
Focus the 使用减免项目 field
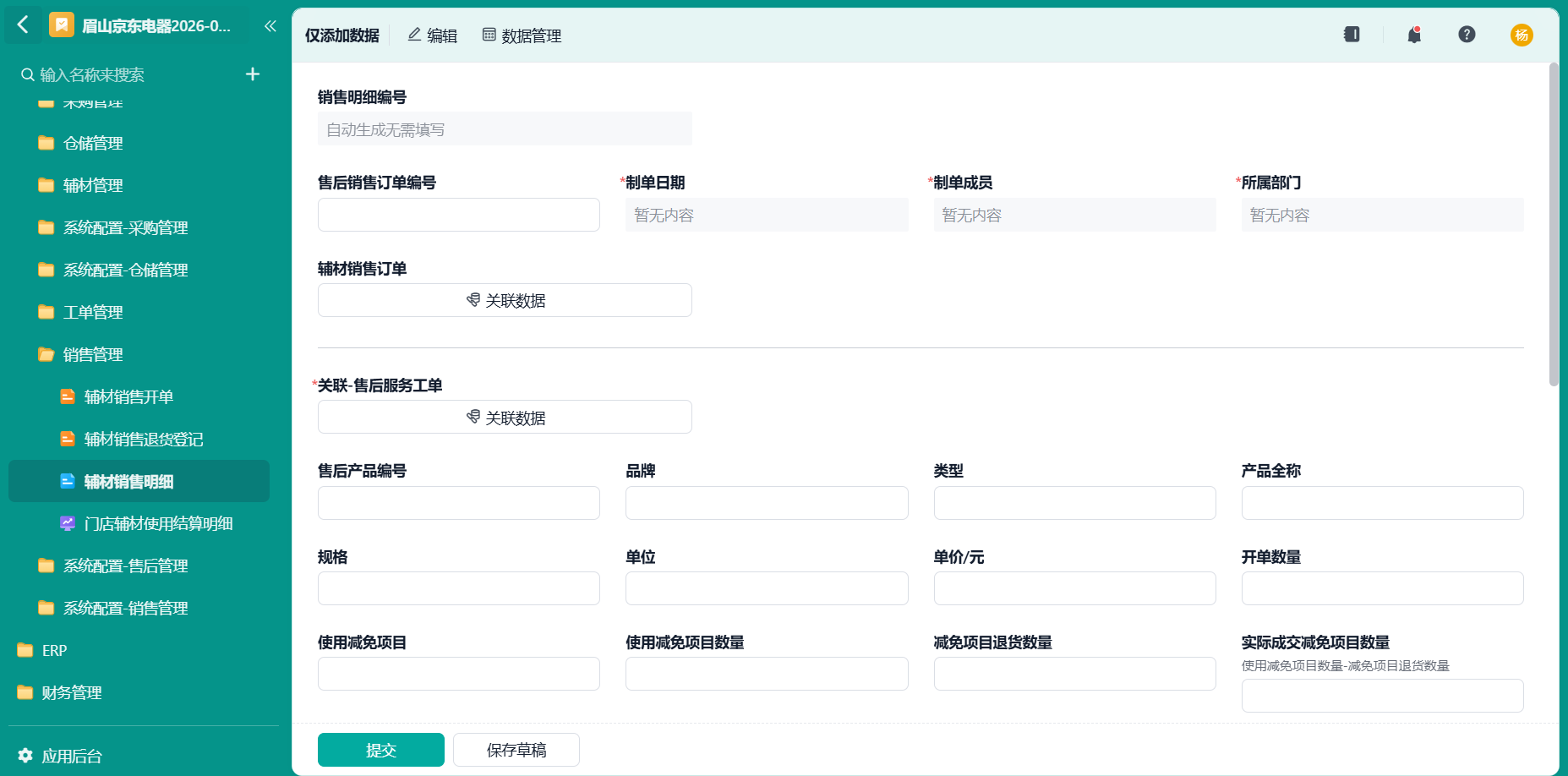tap(459, 674)
